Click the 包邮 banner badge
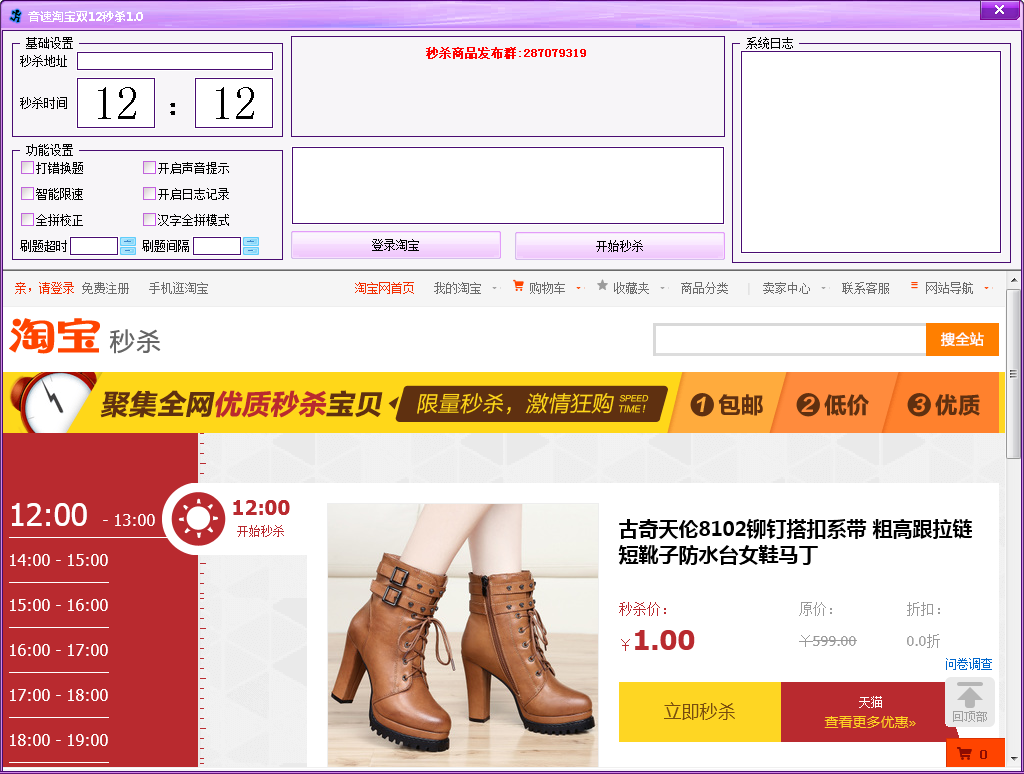 click(x=727, y=405)
